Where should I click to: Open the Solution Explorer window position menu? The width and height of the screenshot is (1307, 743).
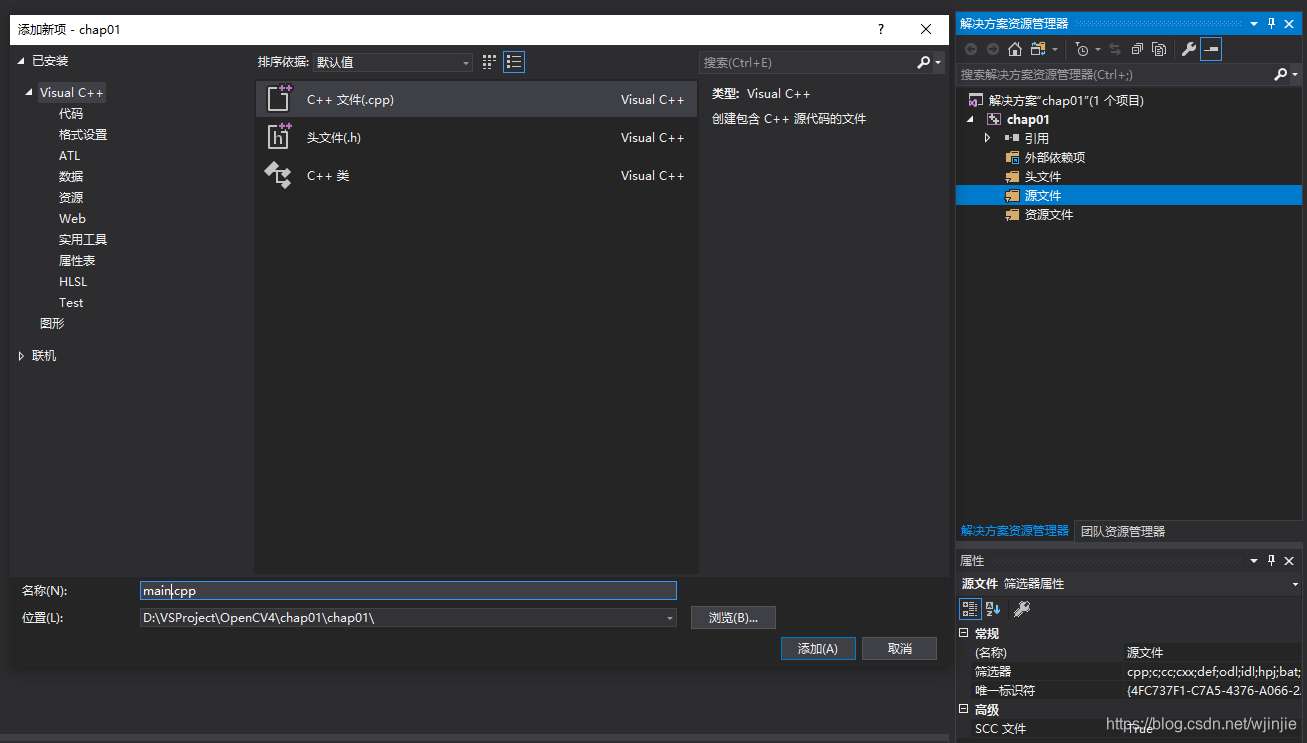(x=1254, y=23)
